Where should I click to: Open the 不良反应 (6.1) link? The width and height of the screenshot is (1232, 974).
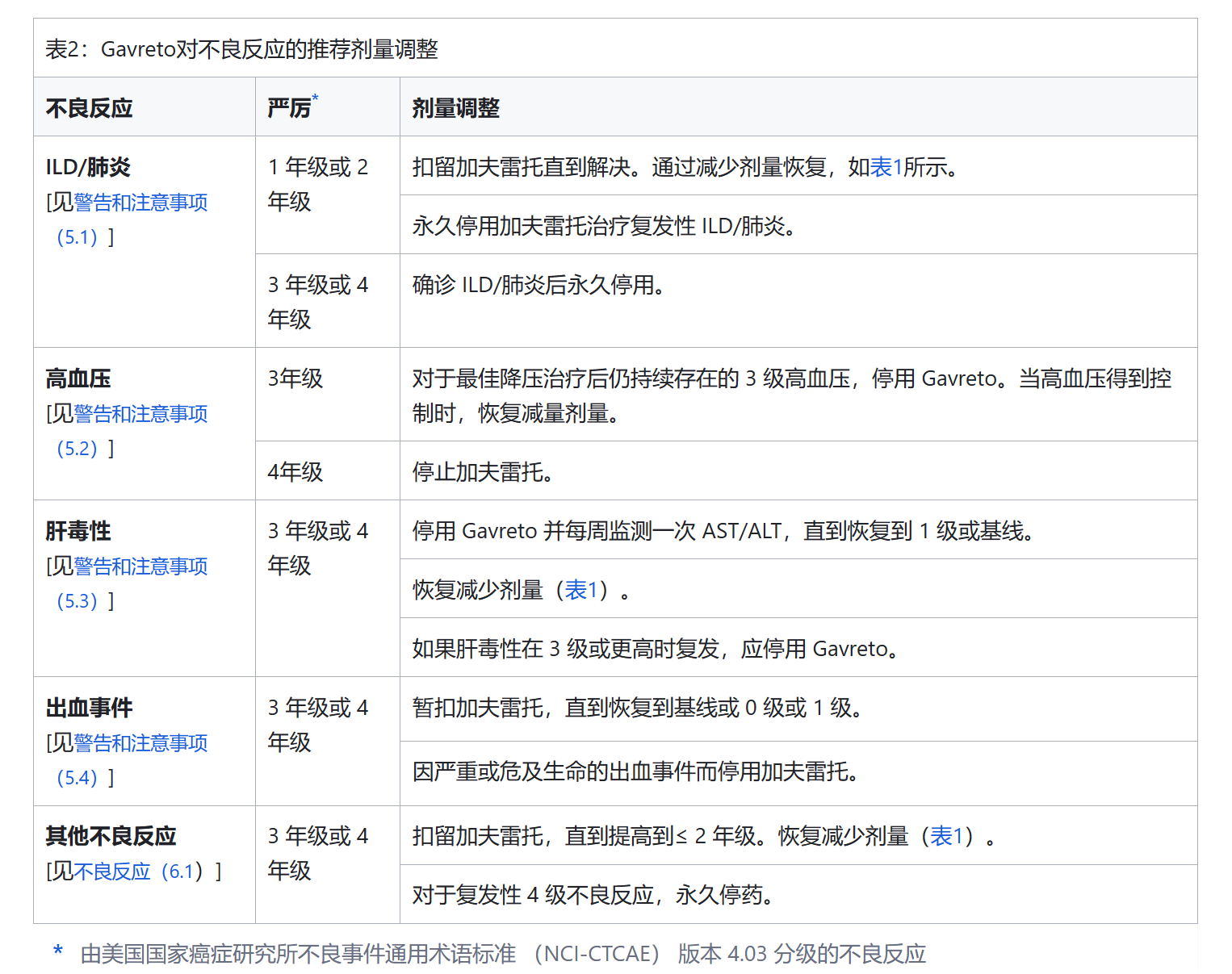[137, 872]
